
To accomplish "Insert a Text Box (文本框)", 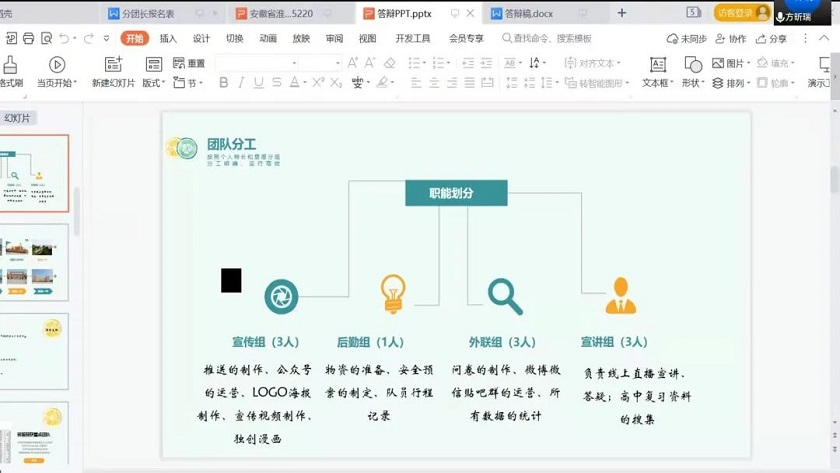I will 657,72.
